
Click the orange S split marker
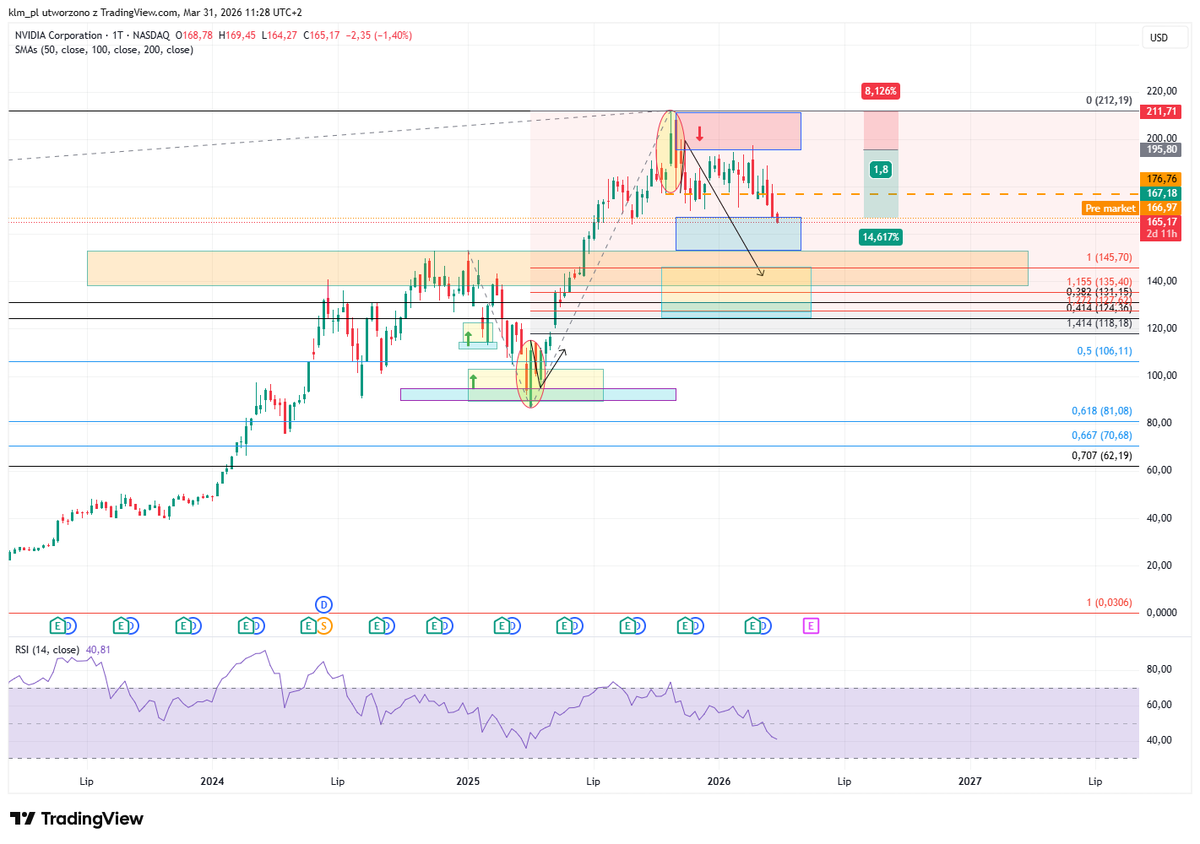324,626
